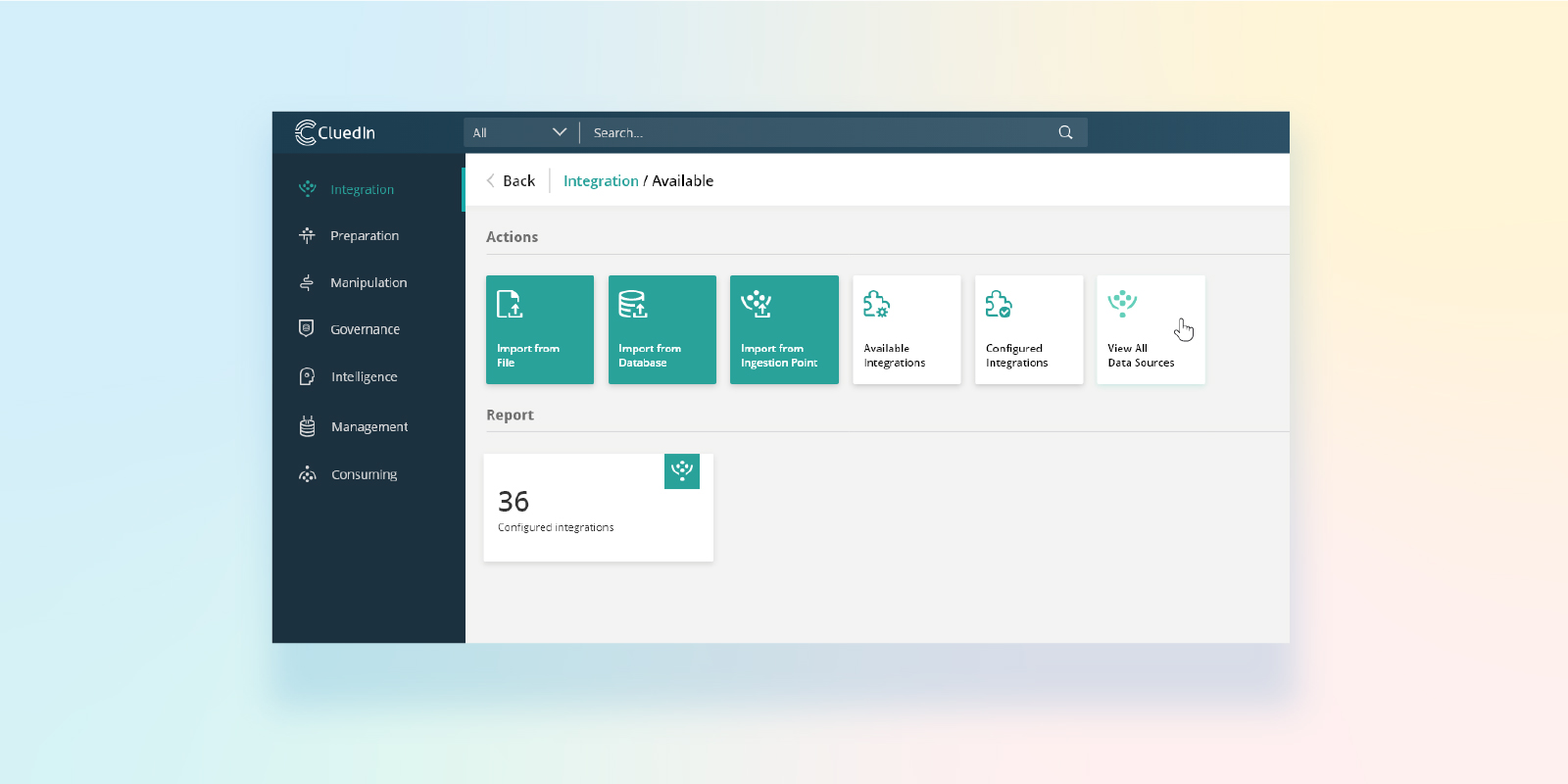Click the Available breadcrumb text
Viewport: 1568px width, 784px height.
[683, 180]
